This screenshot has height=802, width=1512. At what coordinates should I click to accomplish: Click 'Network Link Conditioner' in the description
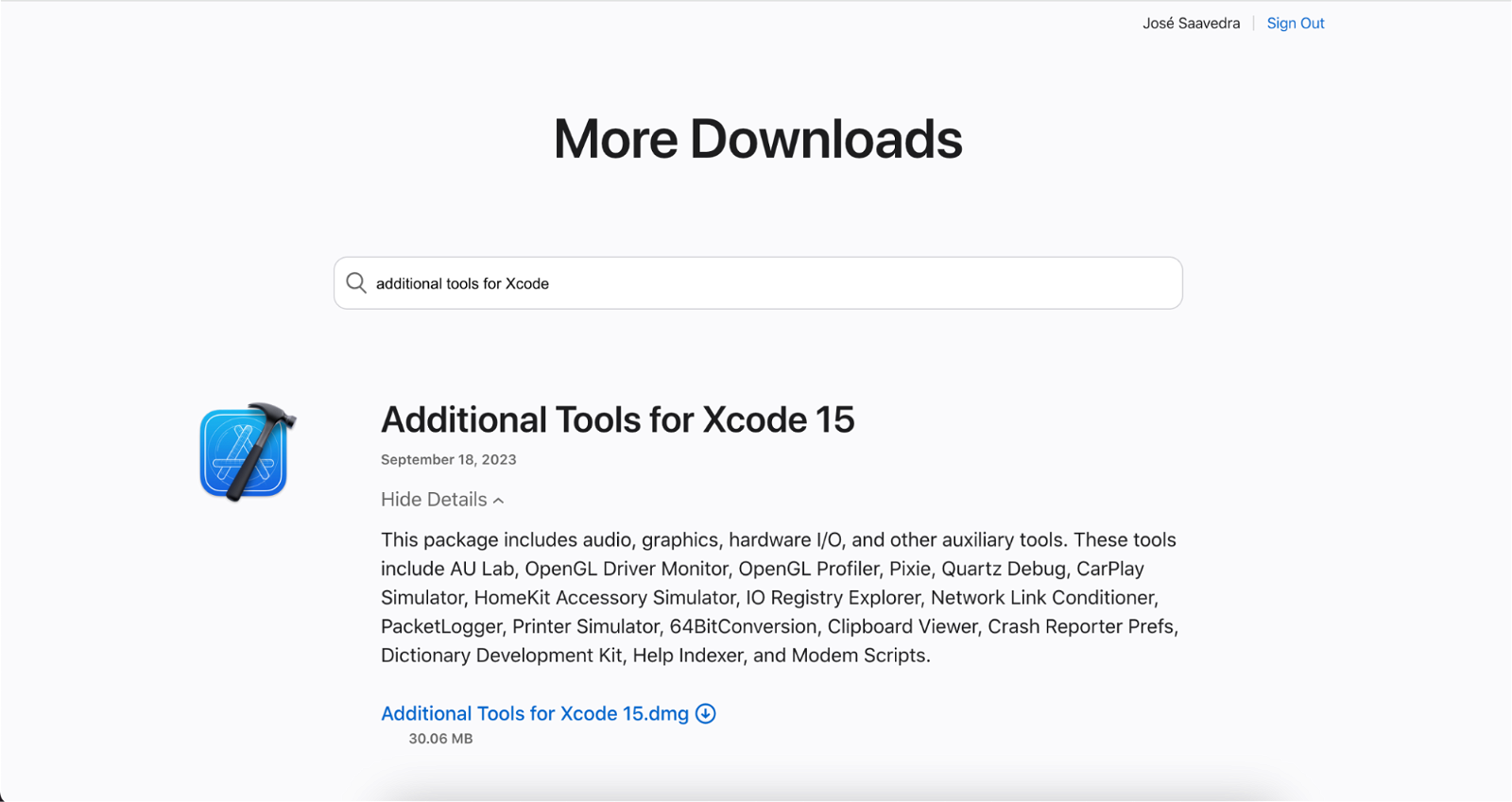[1043, 598]
